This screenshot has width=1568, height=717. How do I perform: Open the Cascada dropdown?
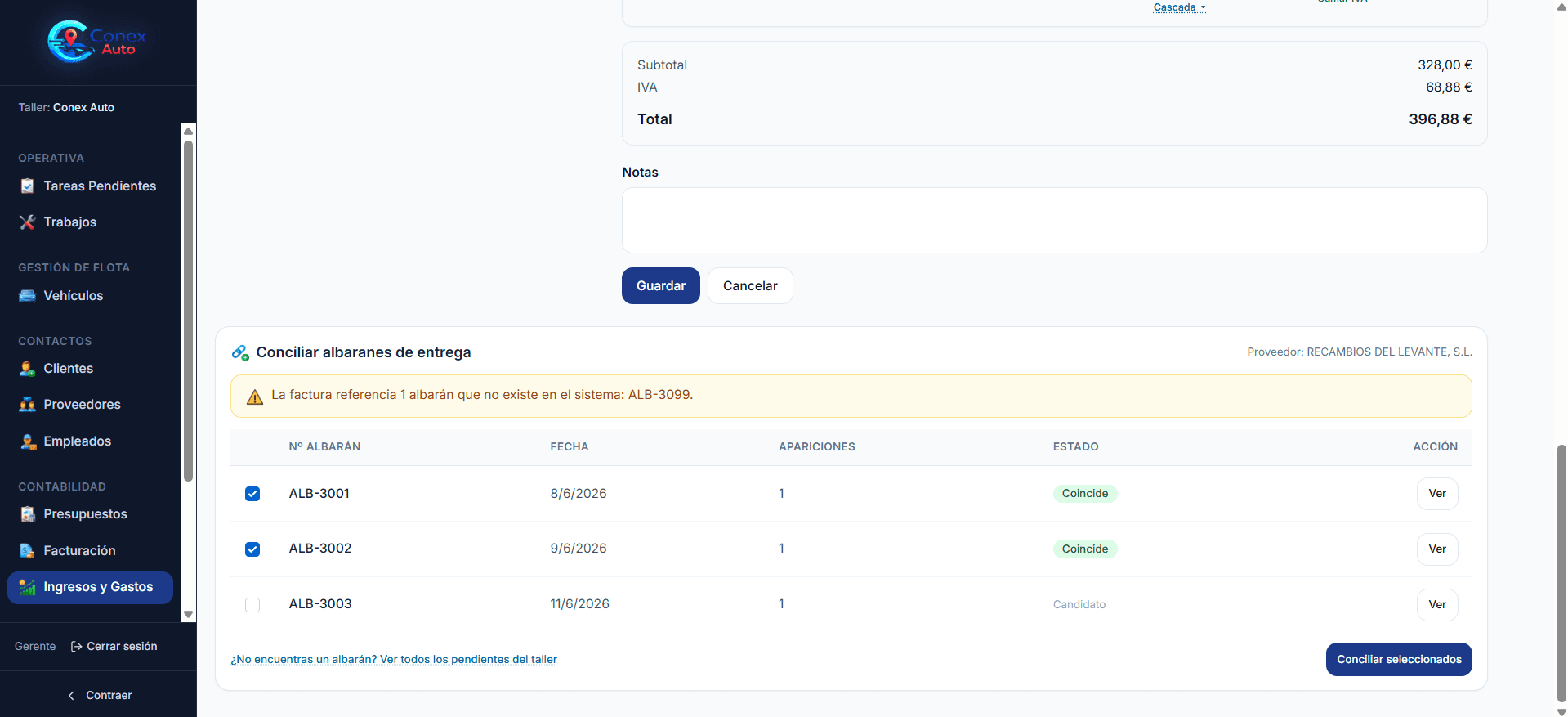click(x=1179, y=7)
